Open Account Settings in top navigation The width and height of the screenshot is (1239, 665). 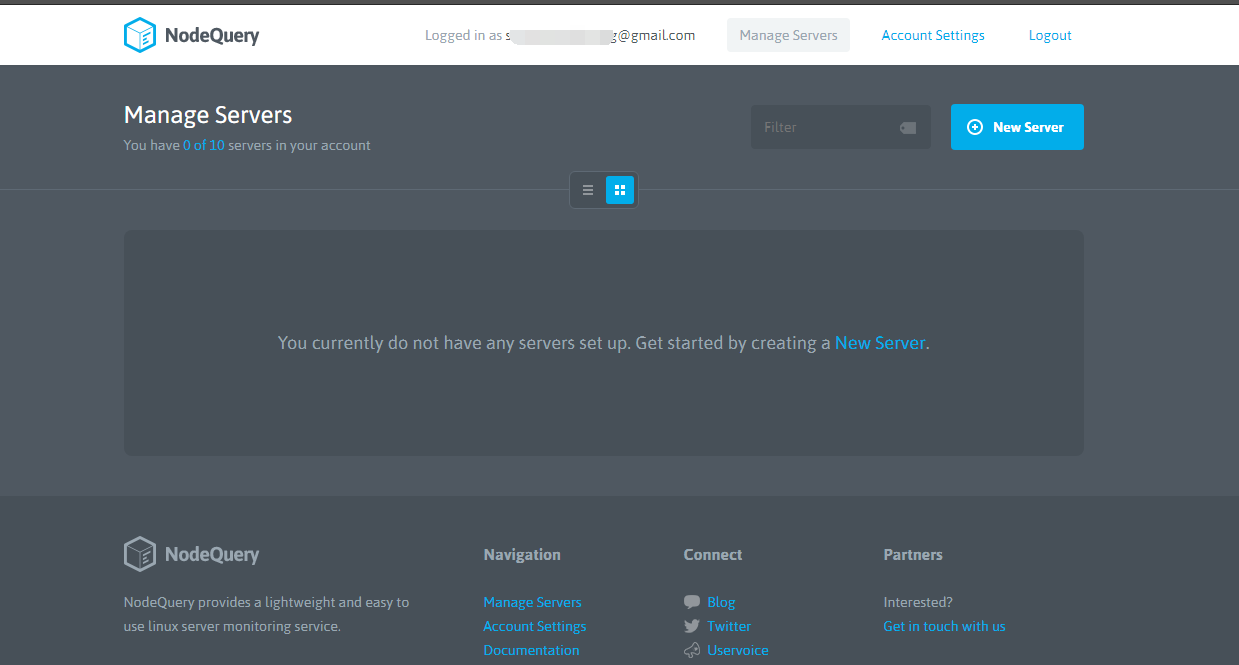point(933,35)
